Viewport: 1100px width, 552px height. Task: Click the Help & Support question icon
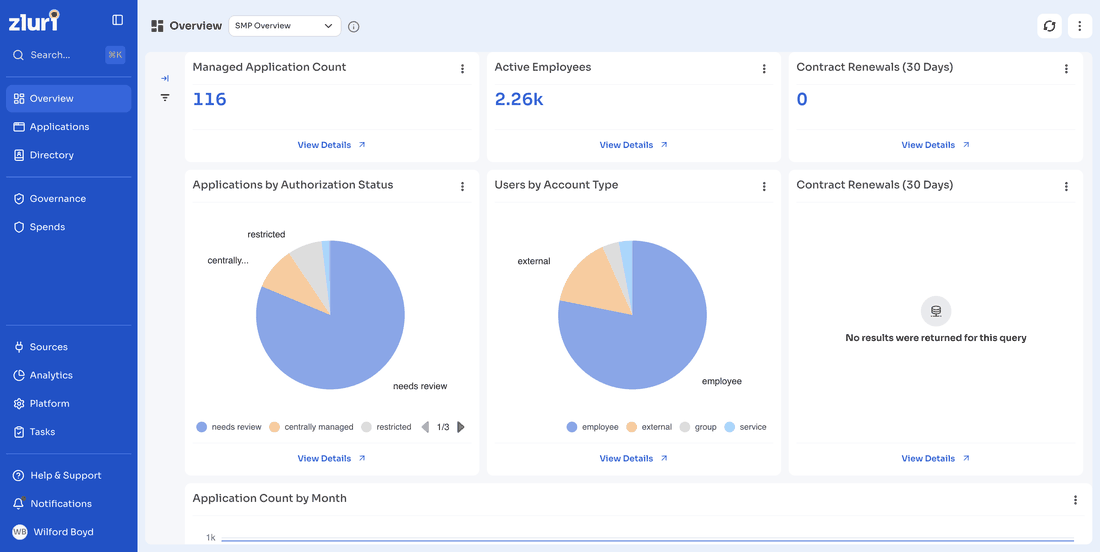19,476
